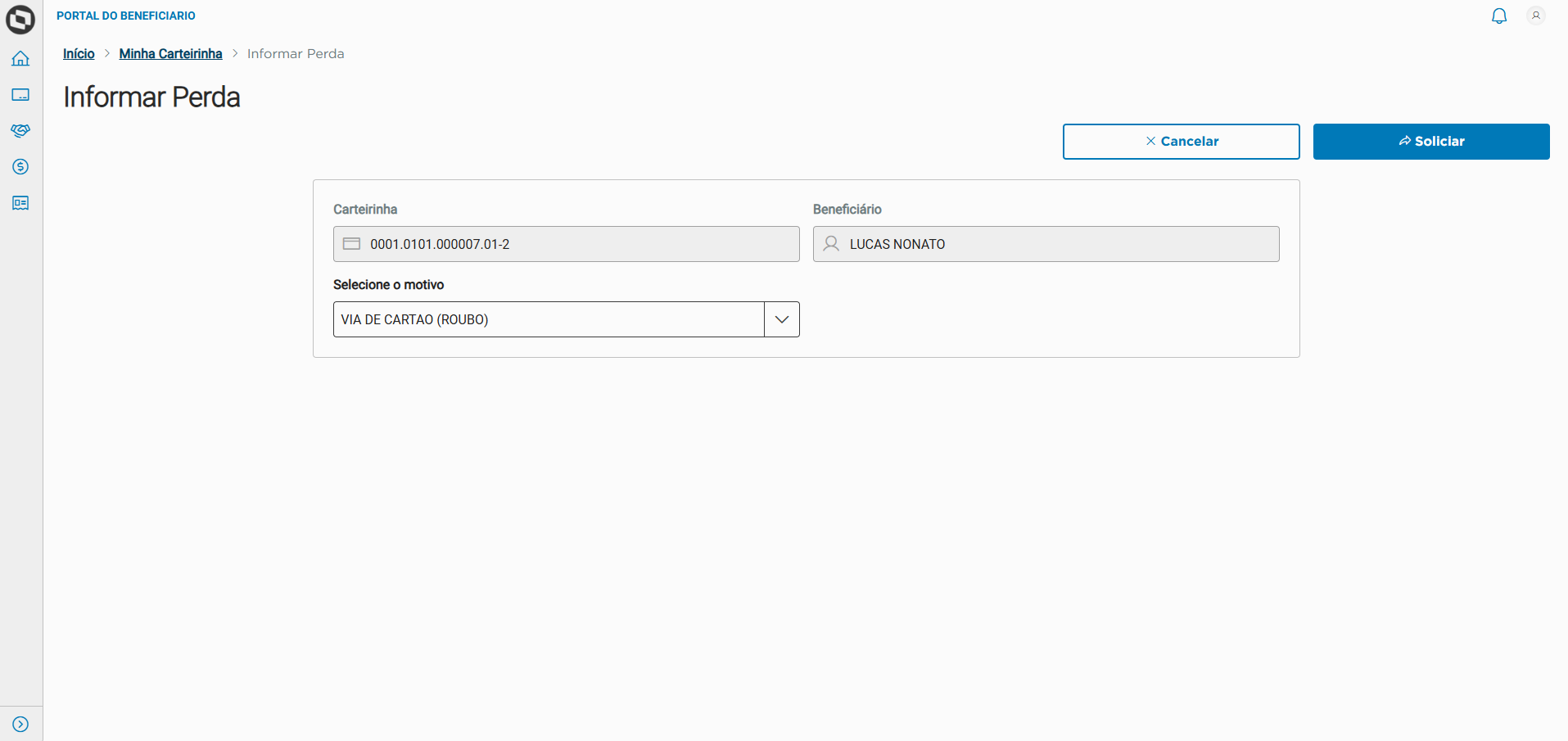The height and width of the screenshot is (741, 1568).
Task: Click the Informar Perda breadcrumb item
Action: pos(296,54)
